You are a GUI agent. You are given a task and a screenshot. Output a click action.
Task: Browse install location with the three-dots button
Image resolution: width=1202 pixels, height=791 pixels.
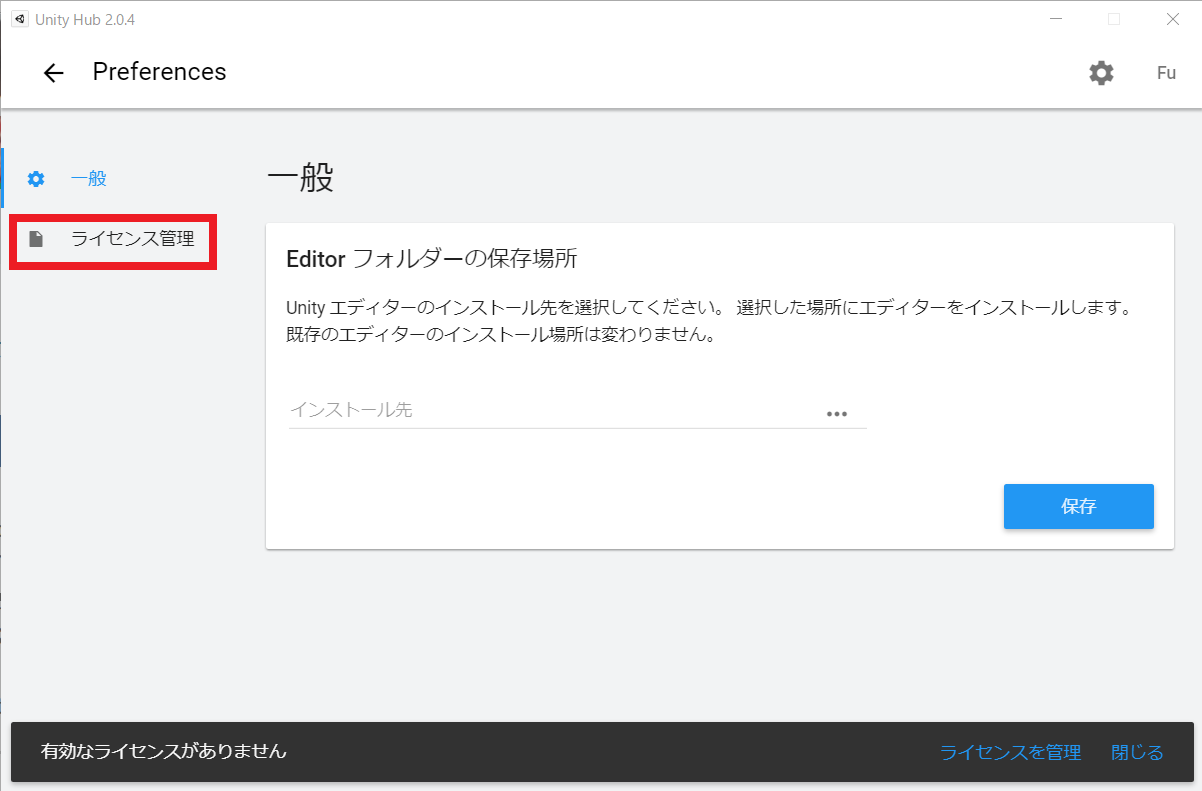(x=837, y=414)
